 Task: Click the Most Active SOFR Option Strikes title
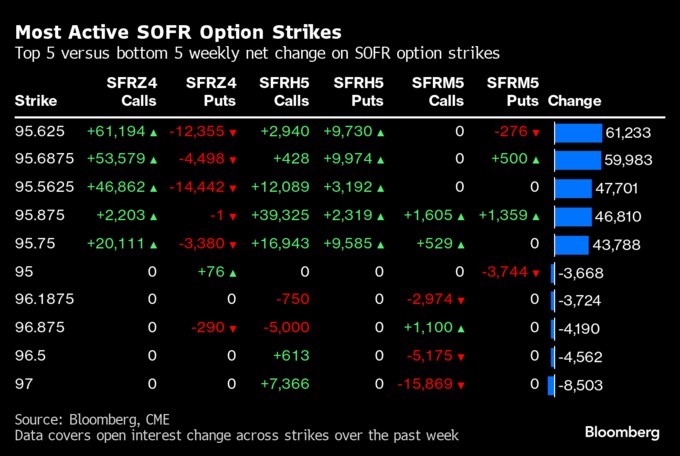pyautogui.click(x=178, y=32)
